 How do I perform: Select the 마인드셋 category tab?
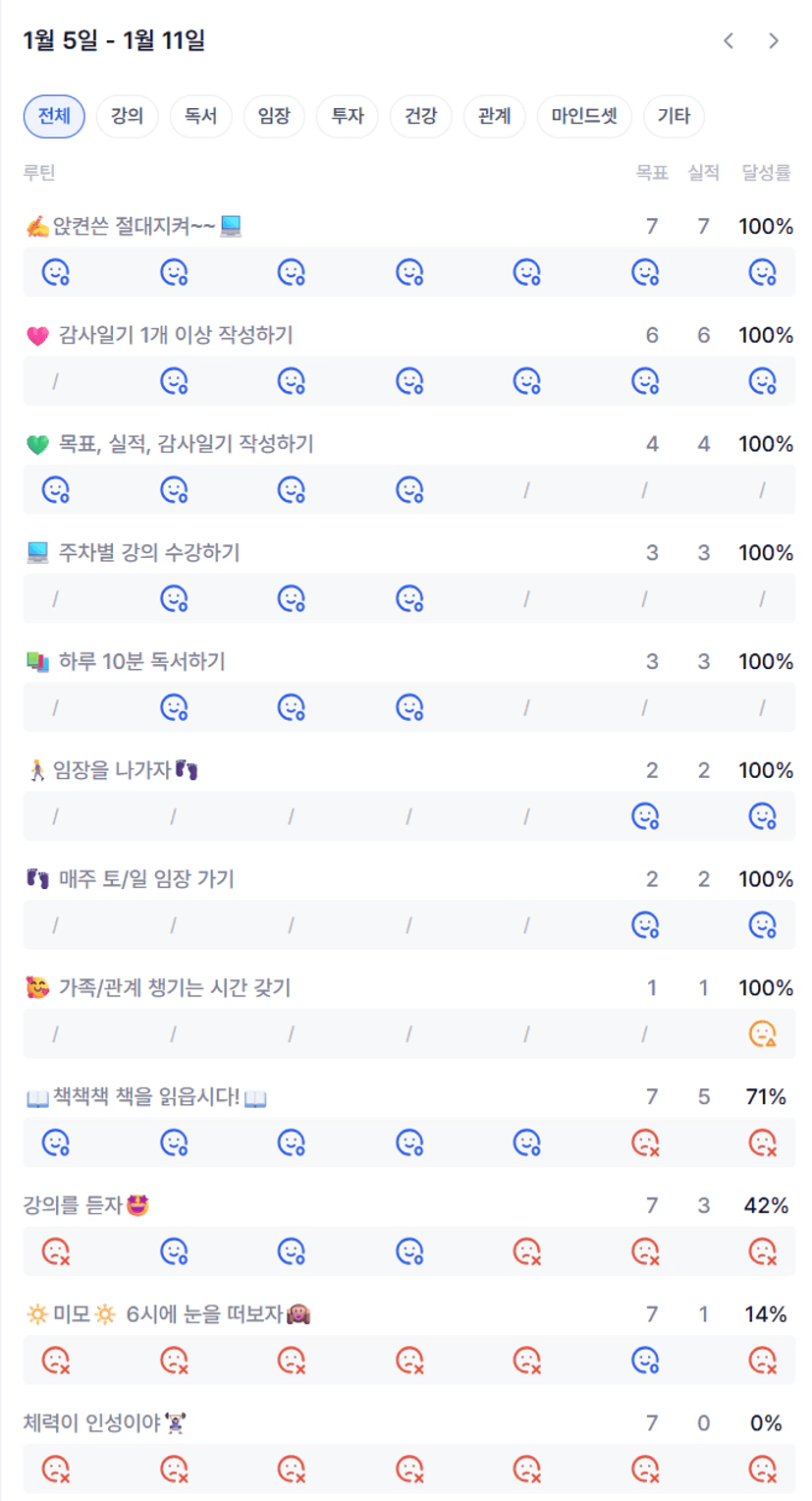[x=584, y=116]
